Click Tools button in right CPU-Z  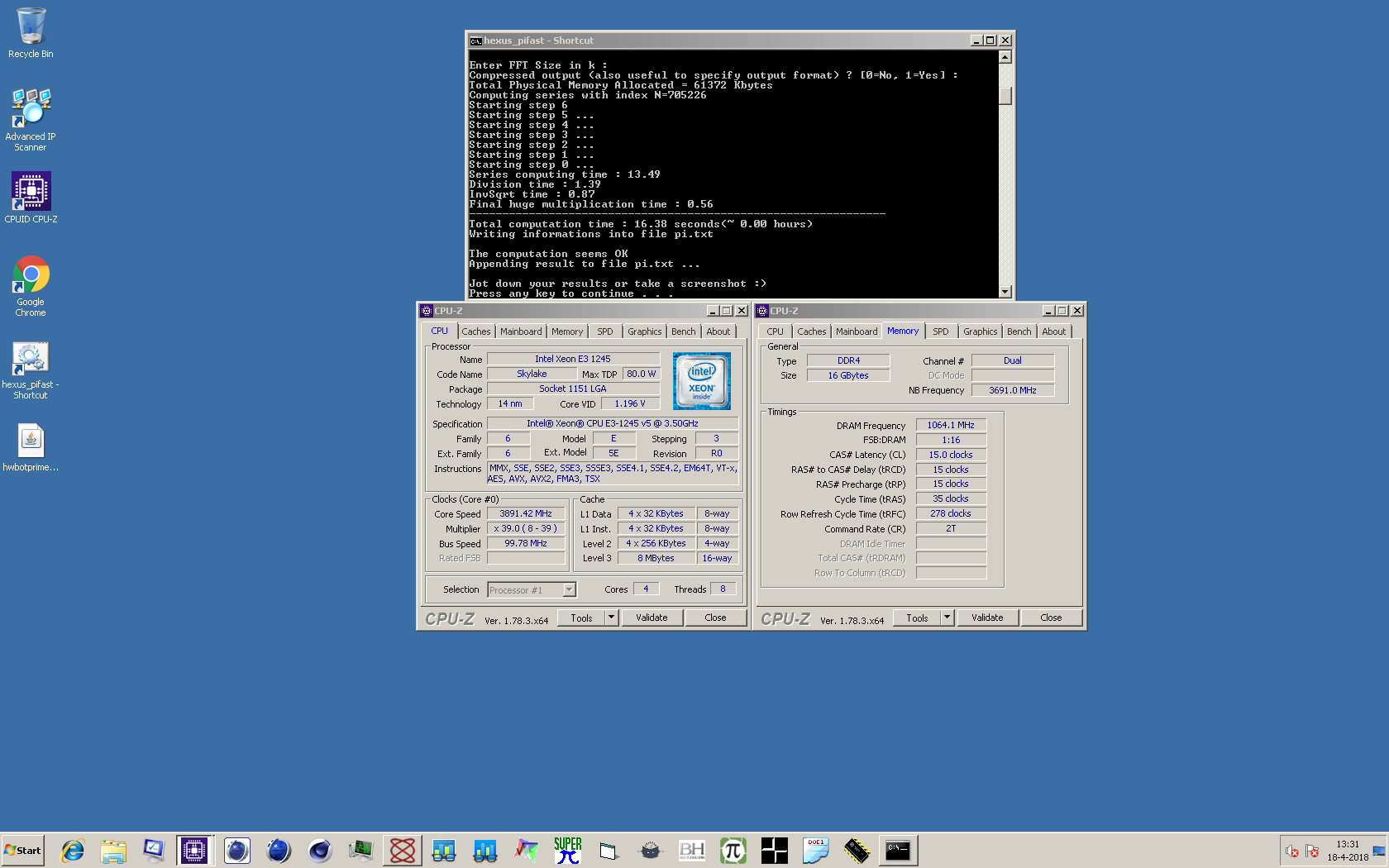point(917,618)
